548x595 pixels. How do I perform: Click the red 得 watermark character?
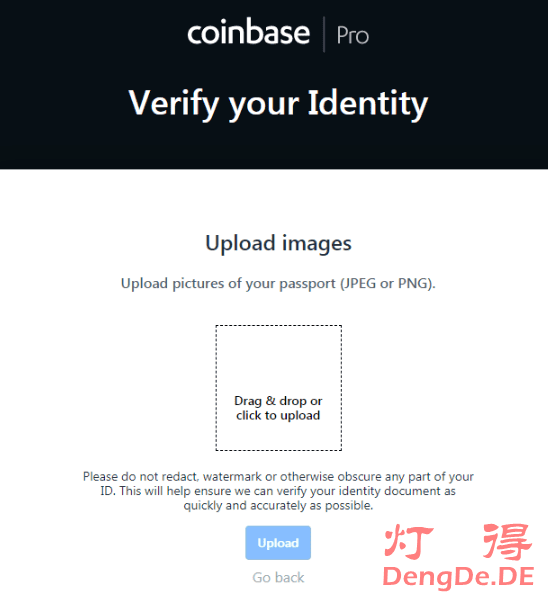click(507, 541)
